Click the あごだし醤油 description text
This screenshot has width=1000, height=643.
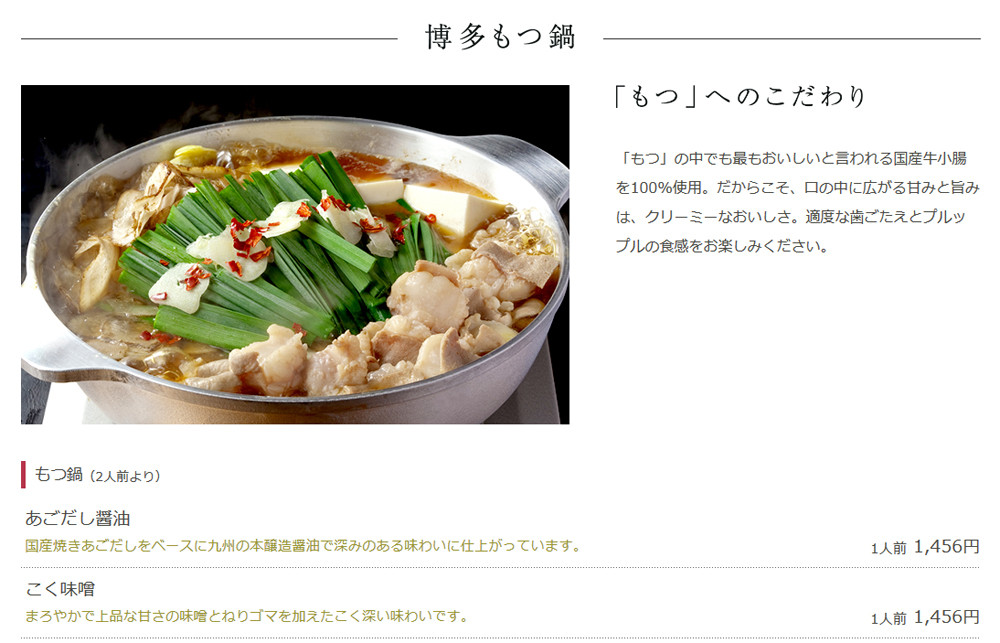tap(303, 546)
